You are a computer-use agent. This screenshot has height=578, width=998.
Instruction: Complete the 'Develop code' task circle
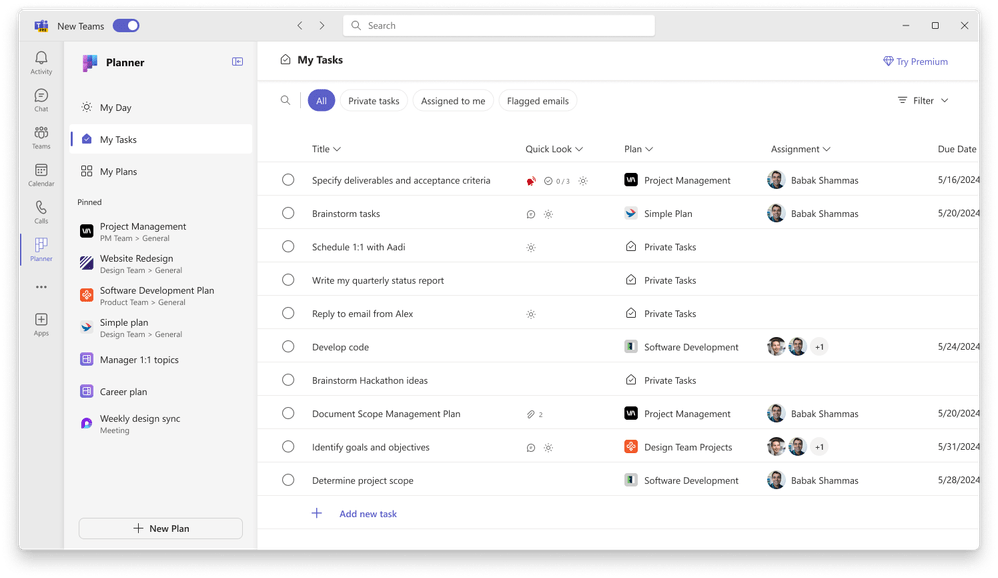point(288,346)
